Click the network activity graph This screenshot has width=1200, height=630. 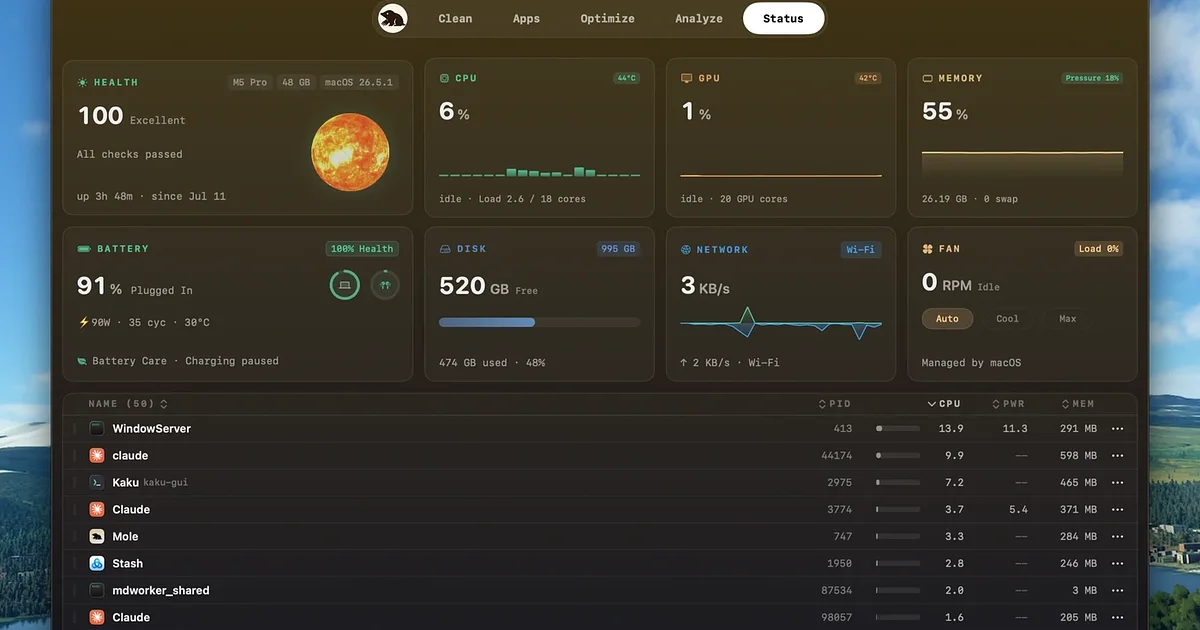click(x=781, y=323)
